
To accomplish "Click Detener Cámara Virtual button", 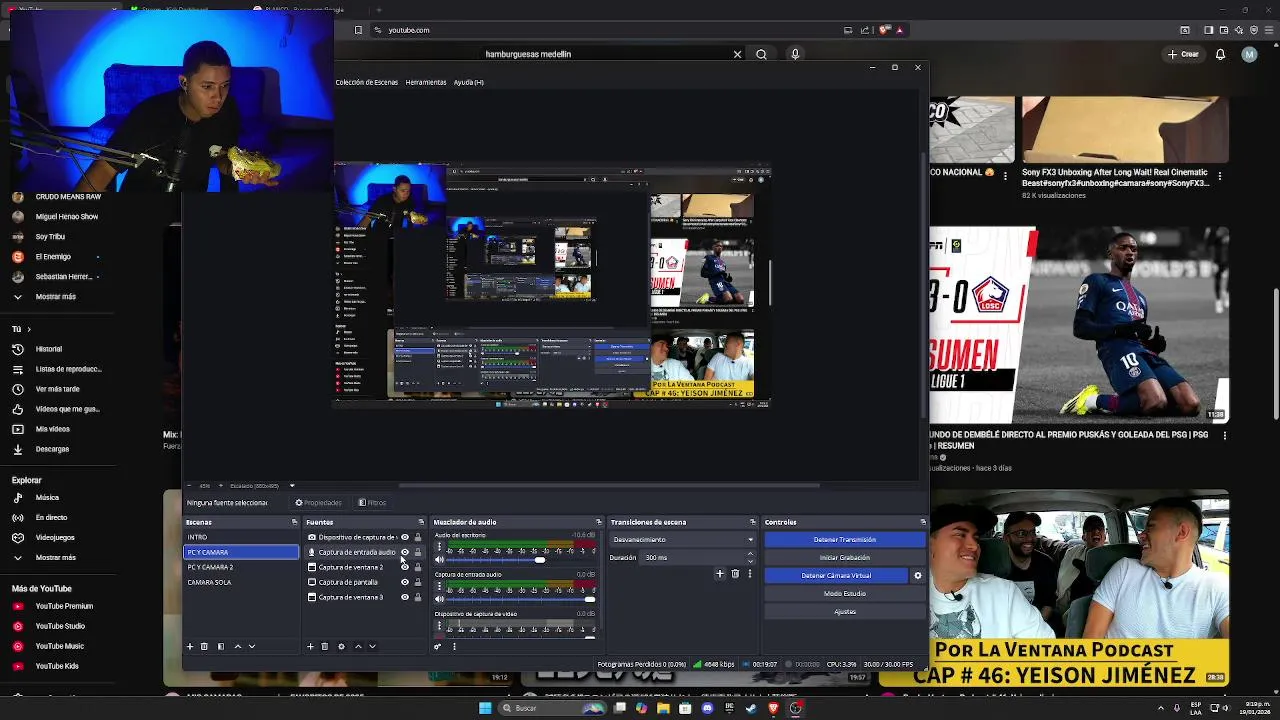I will (836, 575).
